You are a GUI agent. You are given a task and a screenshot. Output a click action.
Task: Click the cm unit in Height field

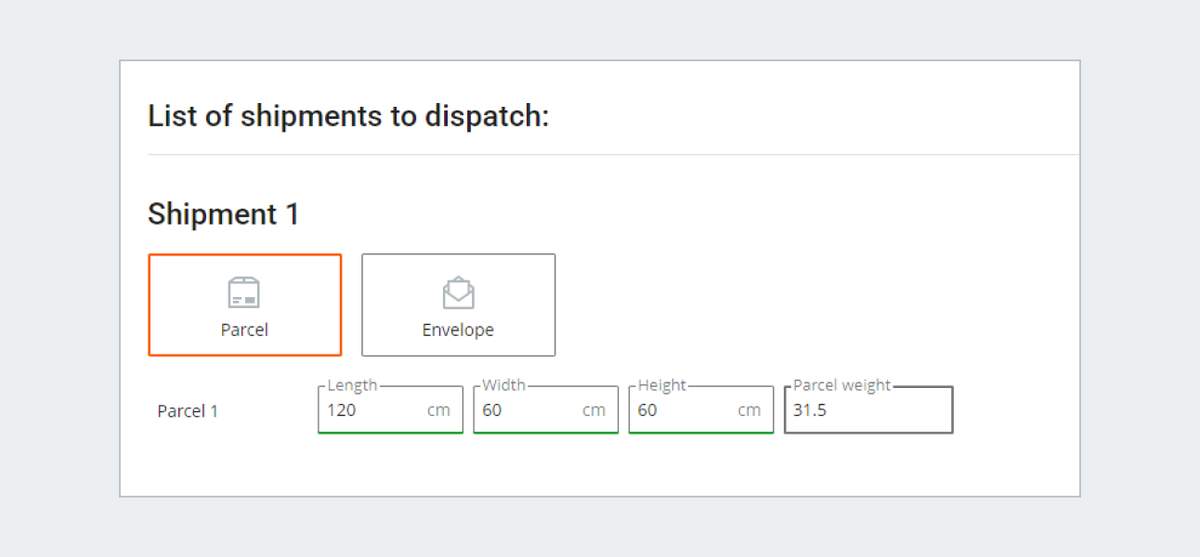(749, 410)
